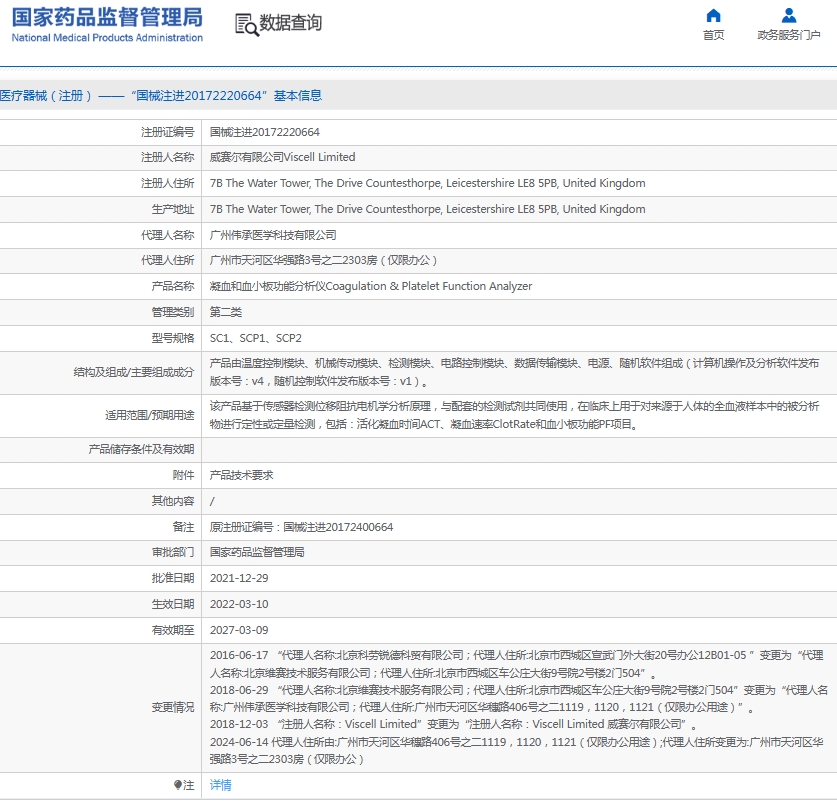Click model value SC1、SCP1、SCP2
The width and height of the screenshot is (837, 803).
click(x=256, y=338)
